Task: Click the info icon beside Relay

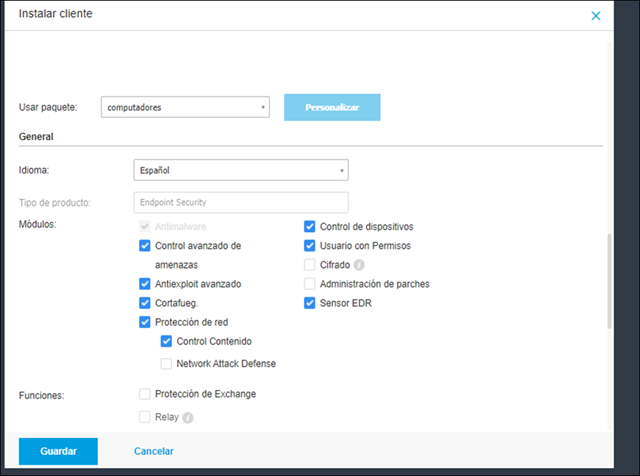Action: coord(187,417)
